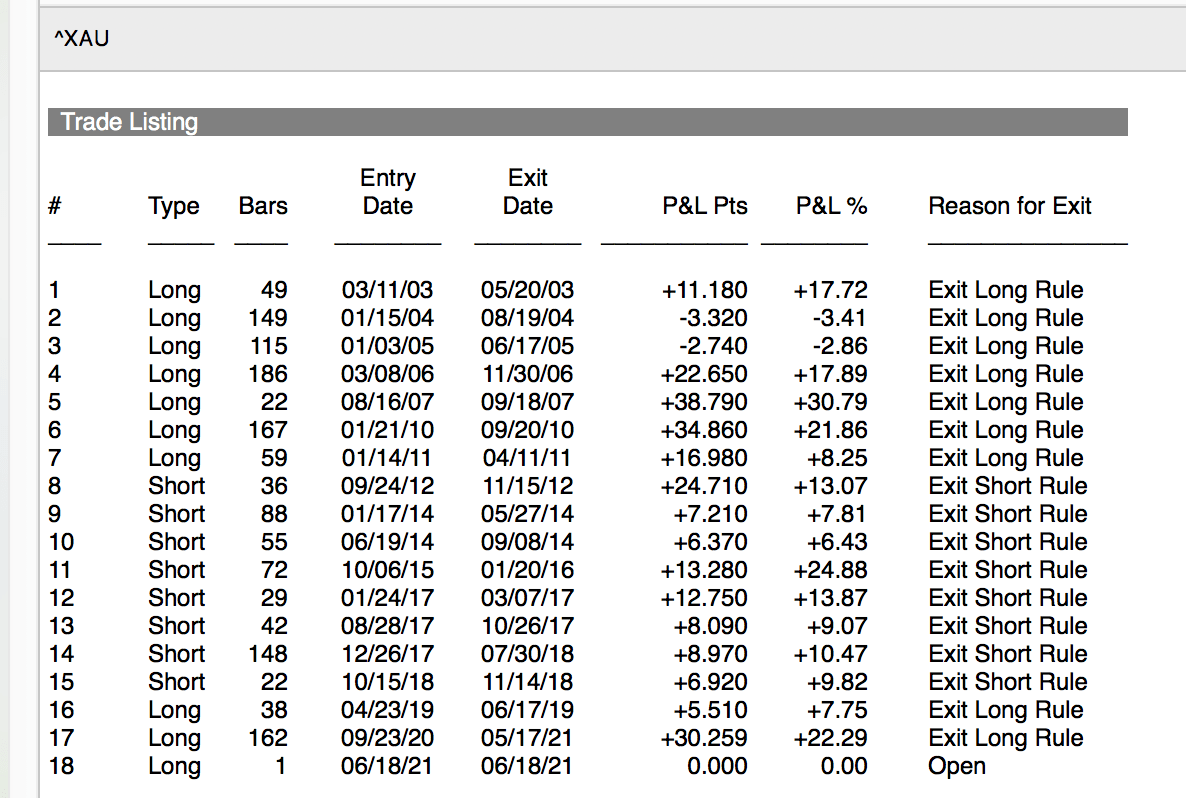Select entry date 03/11/03 of trade 1
1186x798 pixels.
[x=387, y=290]
